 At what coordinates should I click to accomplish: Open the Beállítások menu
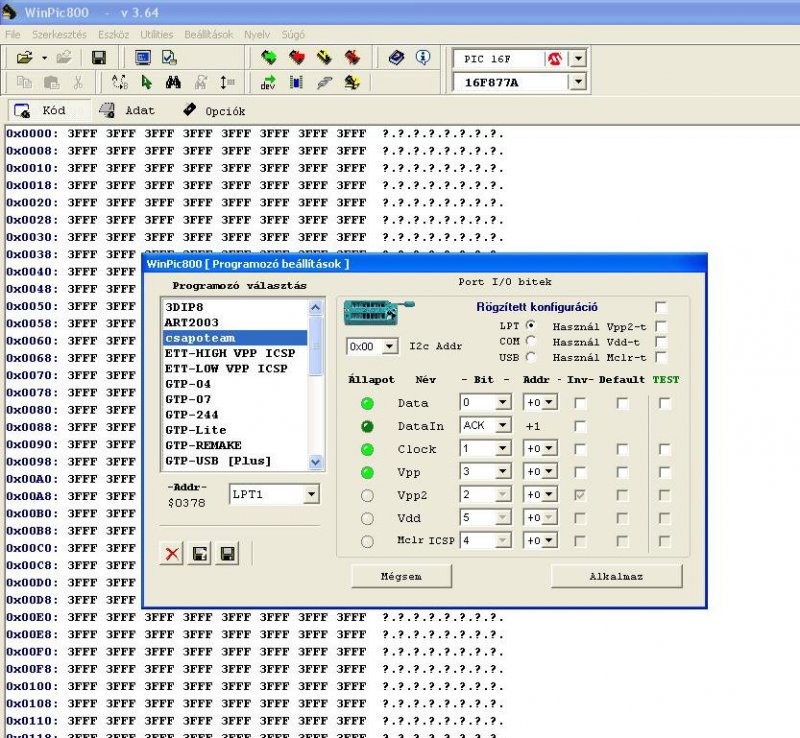pyautogui.click(x=209, y=34)
